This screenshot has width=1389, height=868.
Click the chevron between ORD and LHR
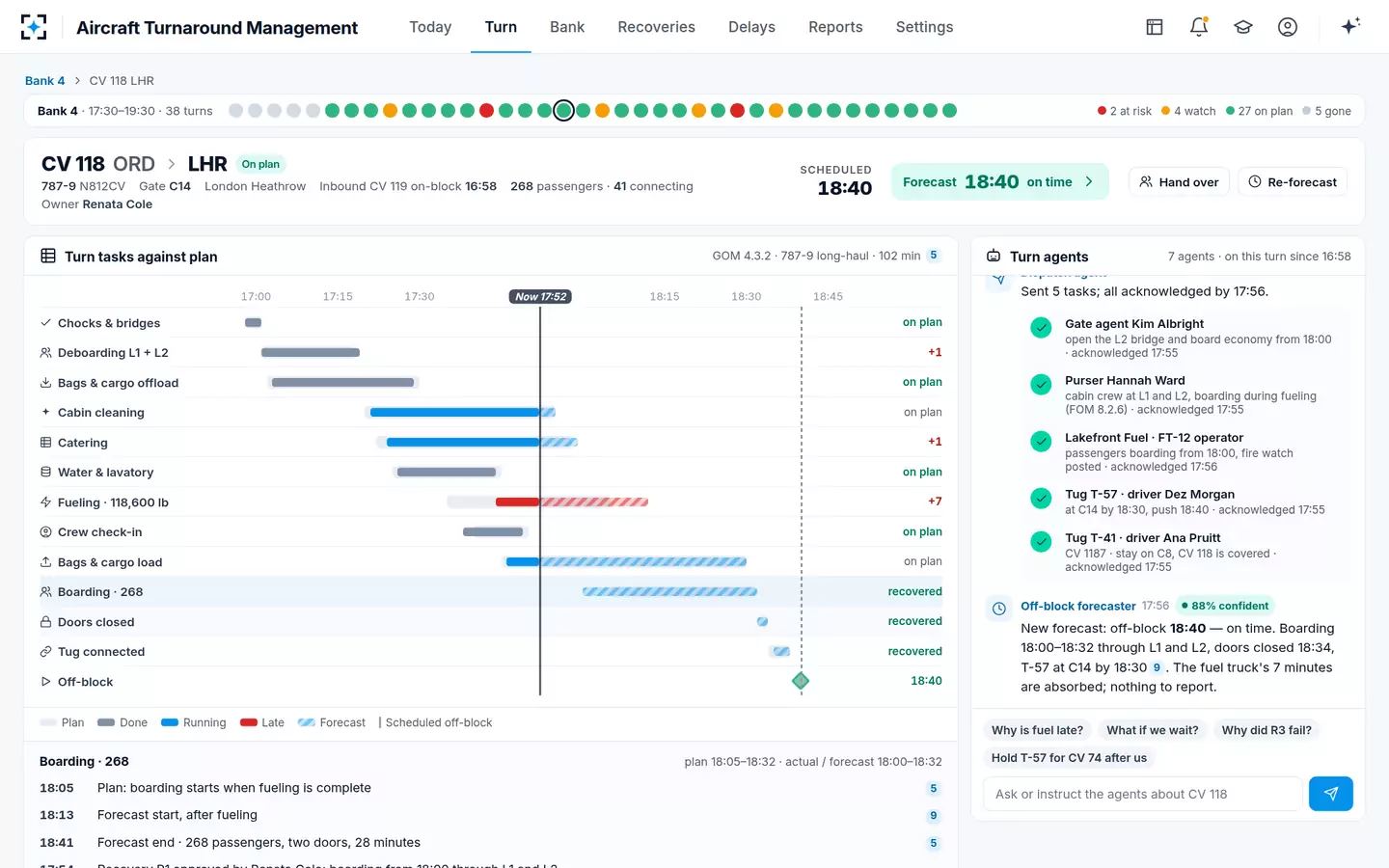(172, 164)
